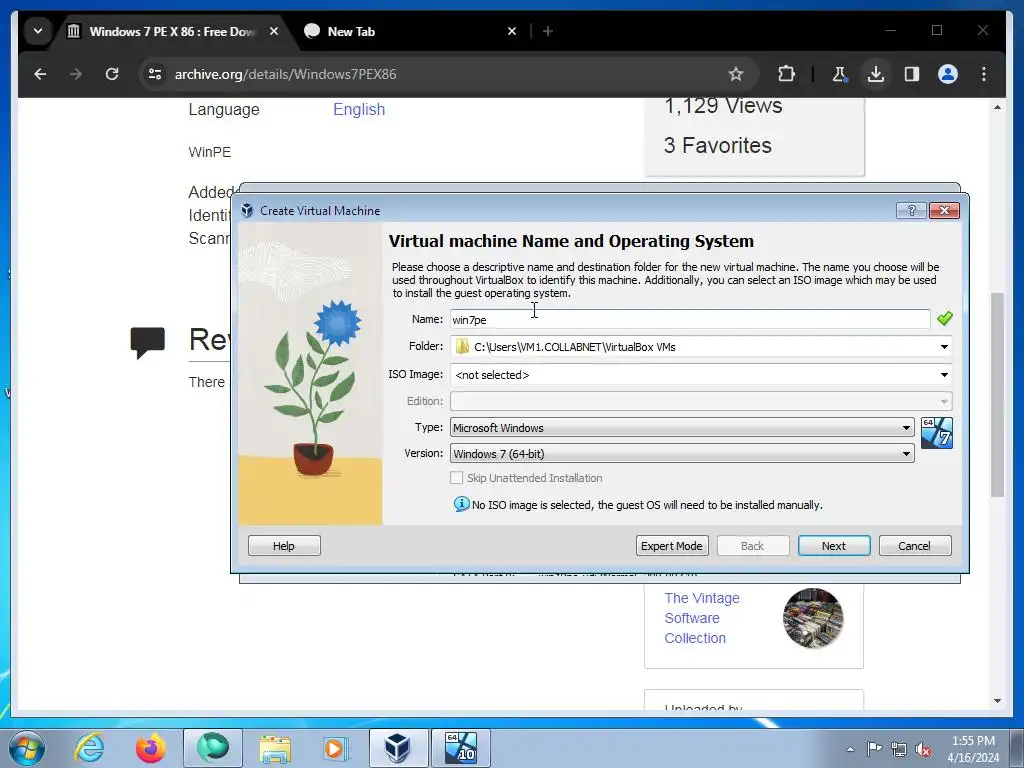Click the green checkmark next to Name field
The height and width of the screenshot is (768, 1024).
[944, 319]
